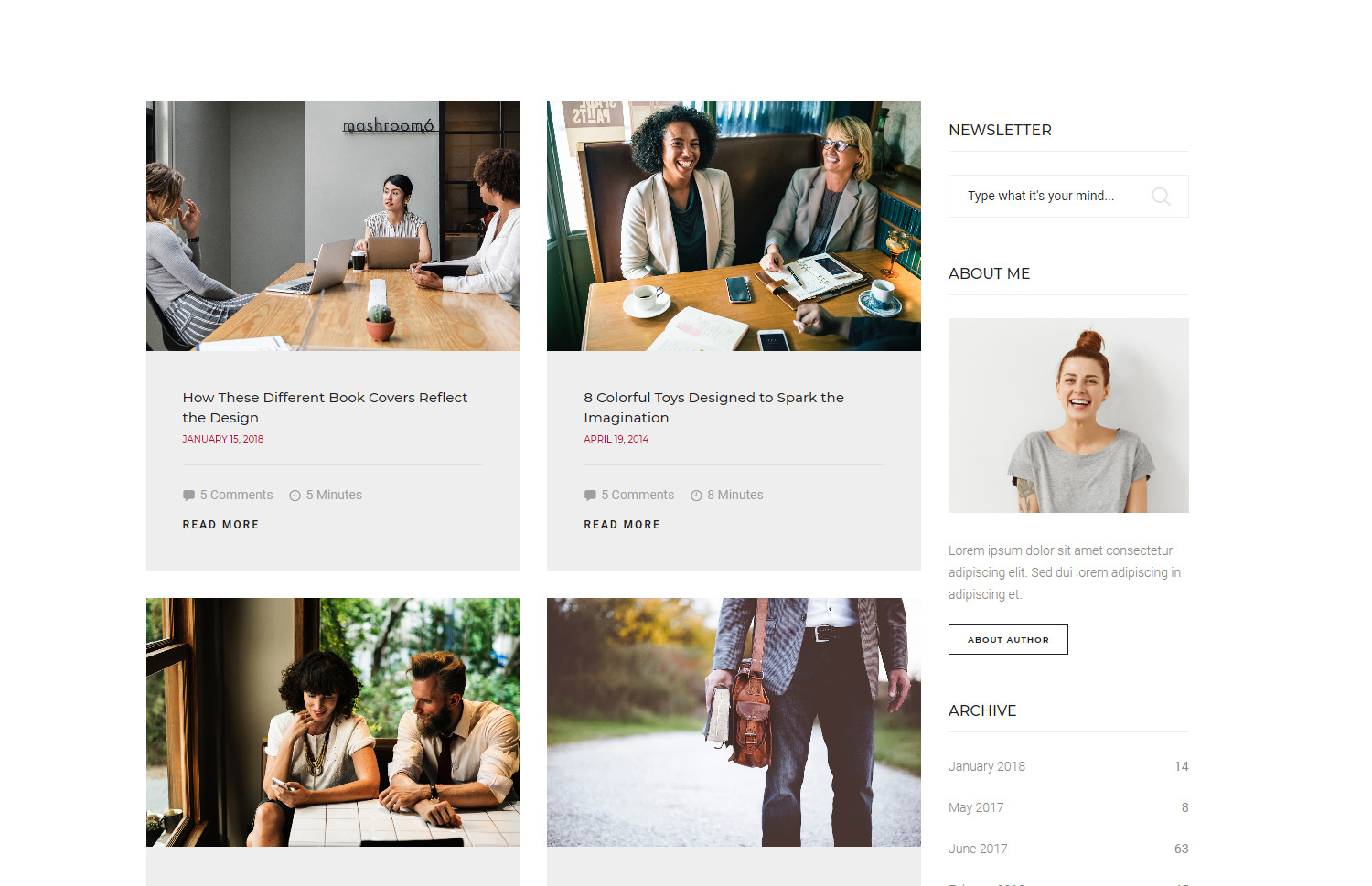
Task: Click the newsletter search magnifier icon
Action: [x=1161, y=197]
